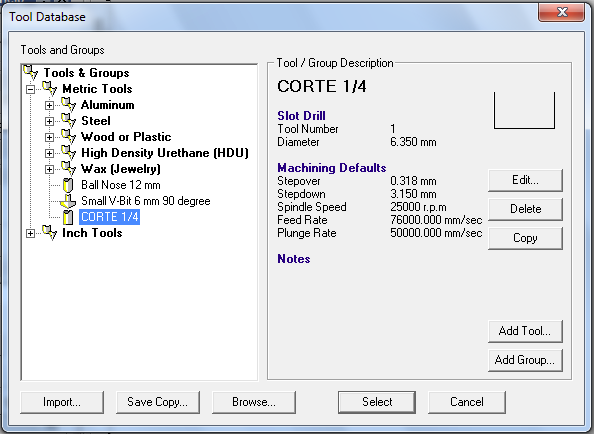Click the Notes heading

point(294,259)
